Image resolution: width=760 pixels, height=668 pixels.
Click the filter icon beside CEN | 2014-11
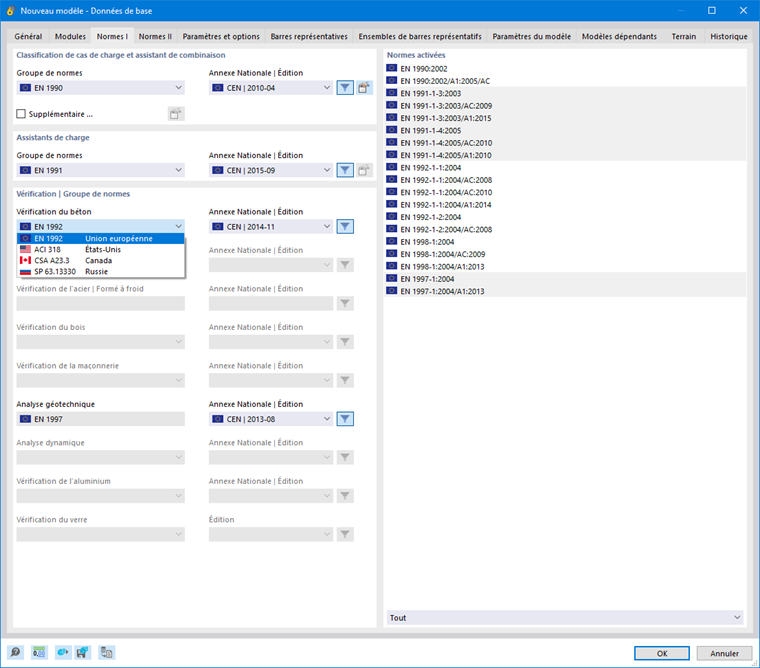[345, 226]
